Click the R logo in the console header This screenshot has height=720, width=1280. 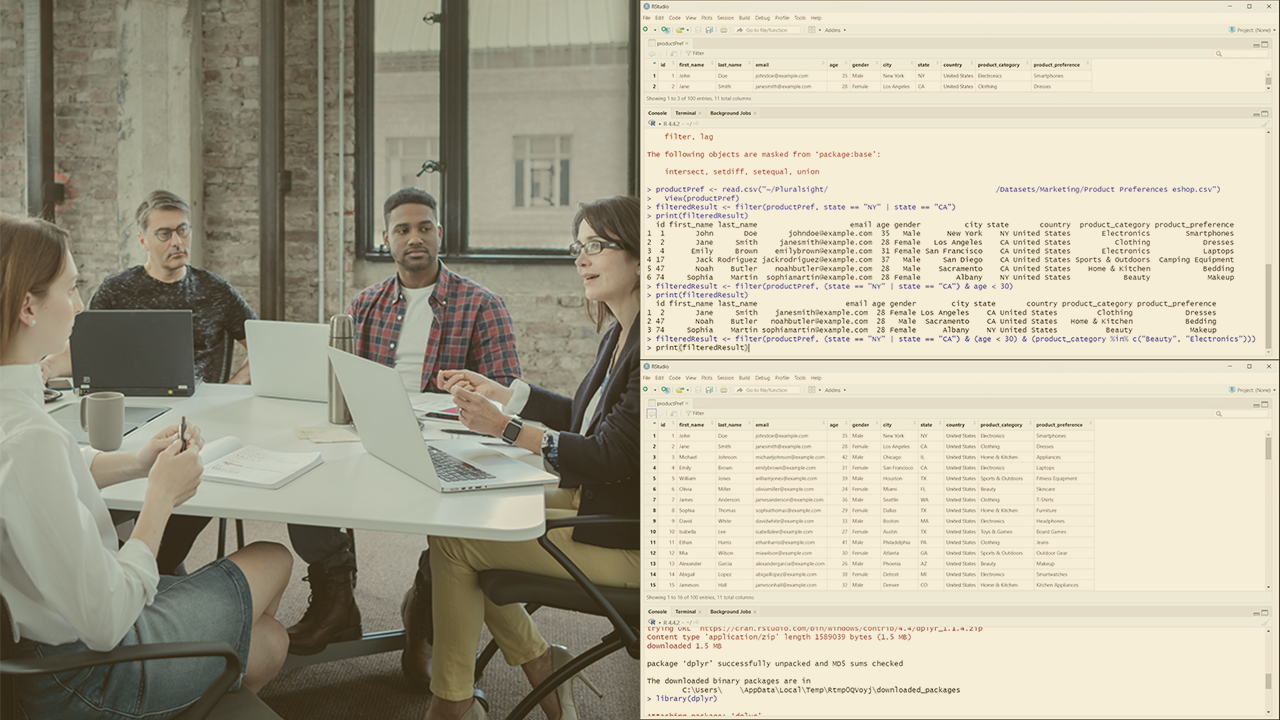pos(651,123)
